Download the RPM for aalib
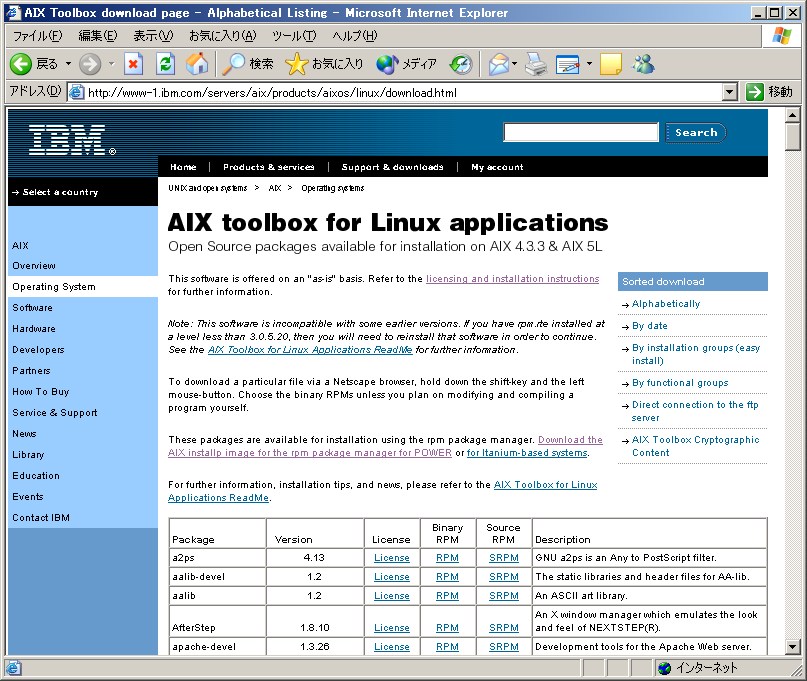The width and height of the screenshot is (807, 681). [x=446, y=595]
